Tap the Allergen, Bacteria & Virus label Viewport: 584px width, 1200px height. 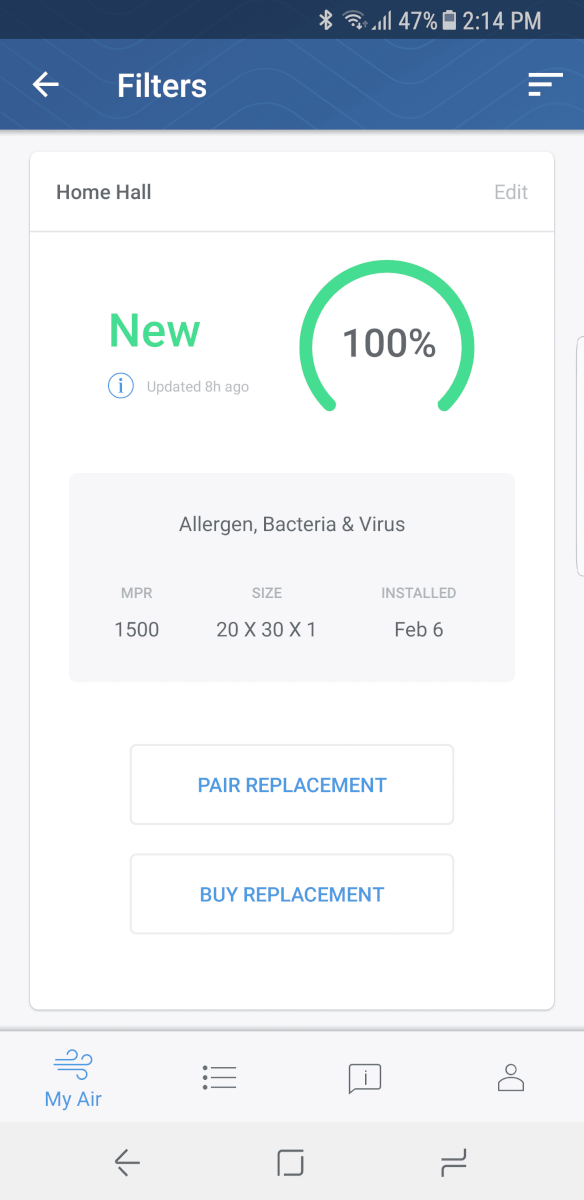coord(292,524)
